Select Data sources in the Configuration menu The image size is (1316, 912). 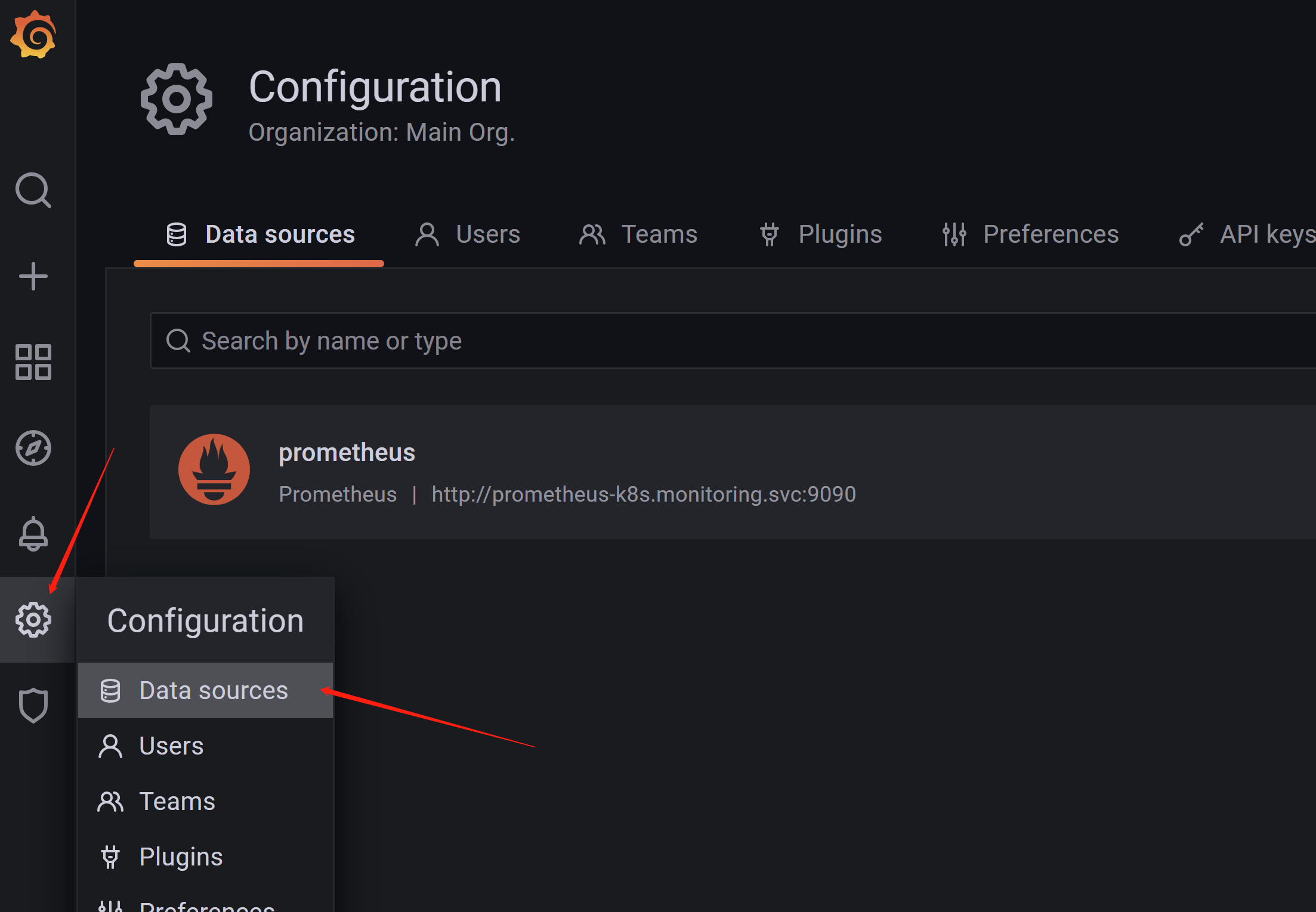(213, 690)
